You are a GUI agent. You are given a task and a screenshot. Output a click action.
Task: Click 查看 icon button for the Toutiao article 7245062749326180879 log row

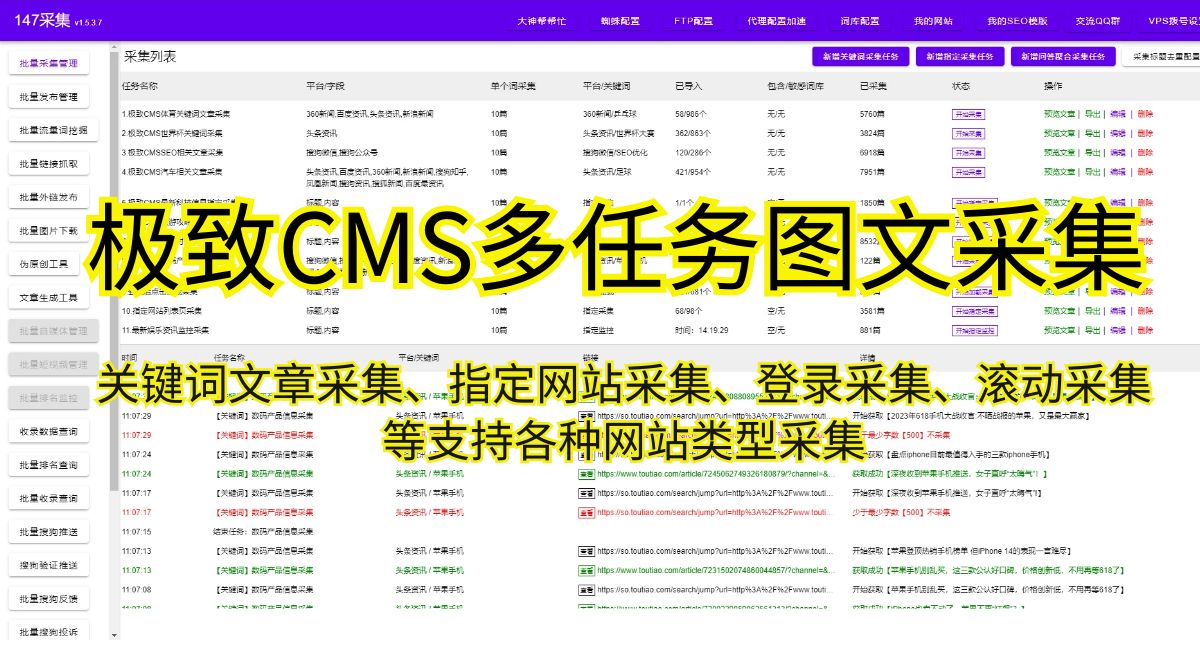(x=586, y=474)
